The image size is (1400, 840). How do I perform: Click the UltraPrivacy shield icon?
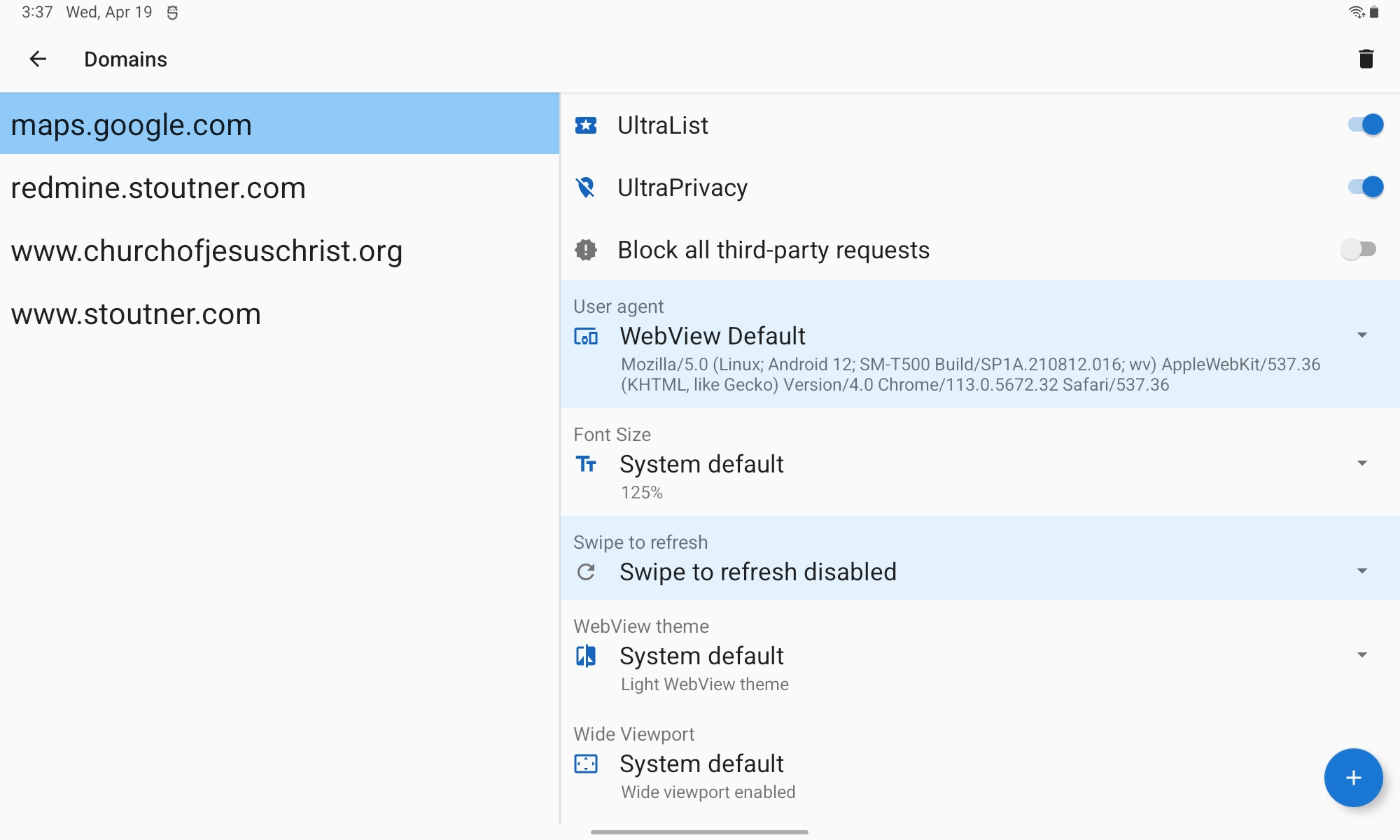click(x=586, y=188)
